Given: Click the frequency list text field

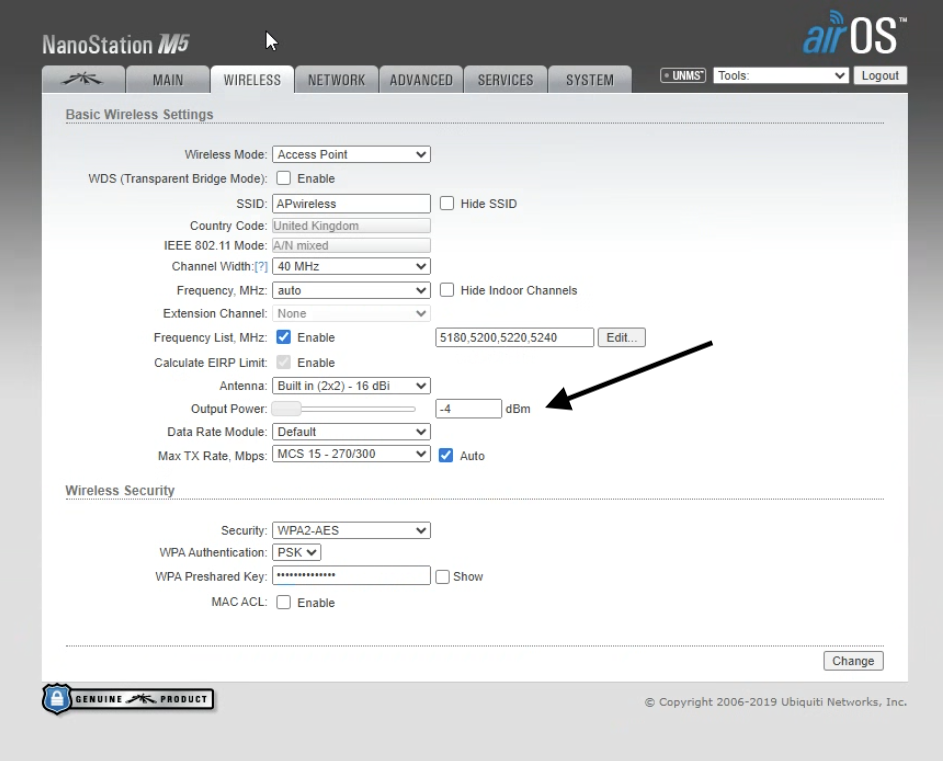Looking at the screenshot, I should 514,337.
